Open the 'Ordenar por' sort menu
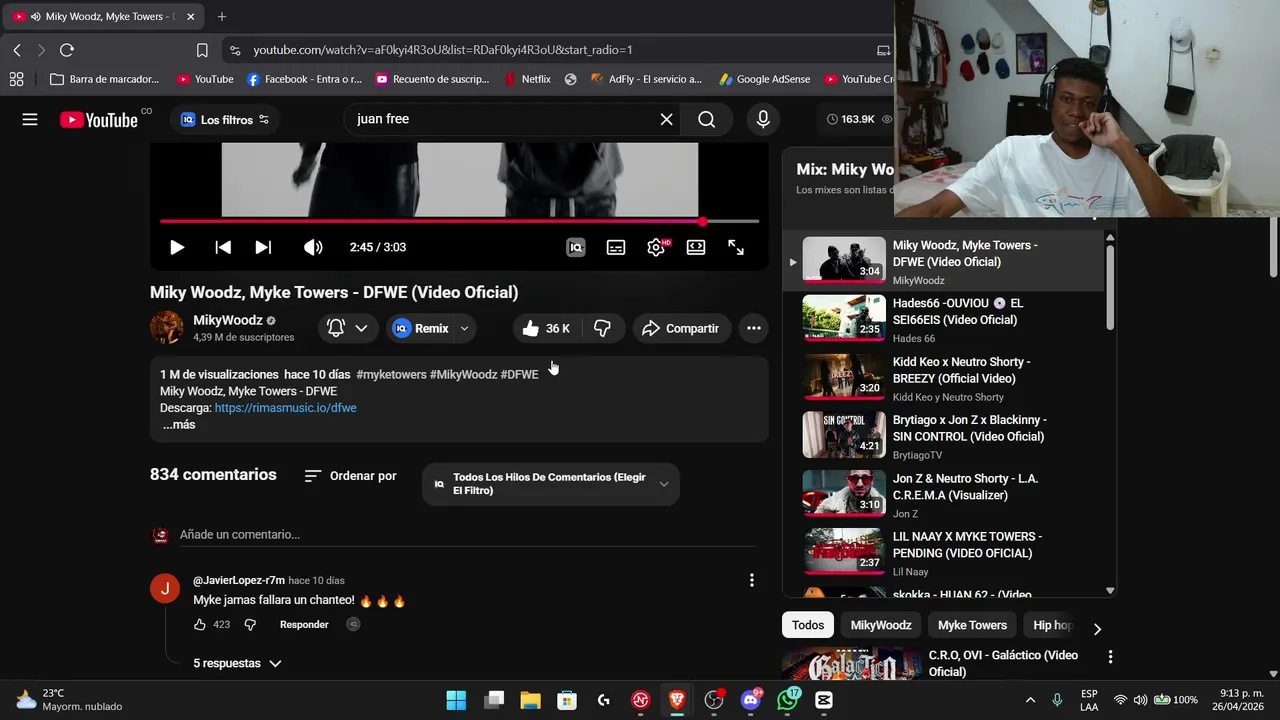The height and width of the screenshot is (720, 1280). pyautogui.click(x=351, y=476)
